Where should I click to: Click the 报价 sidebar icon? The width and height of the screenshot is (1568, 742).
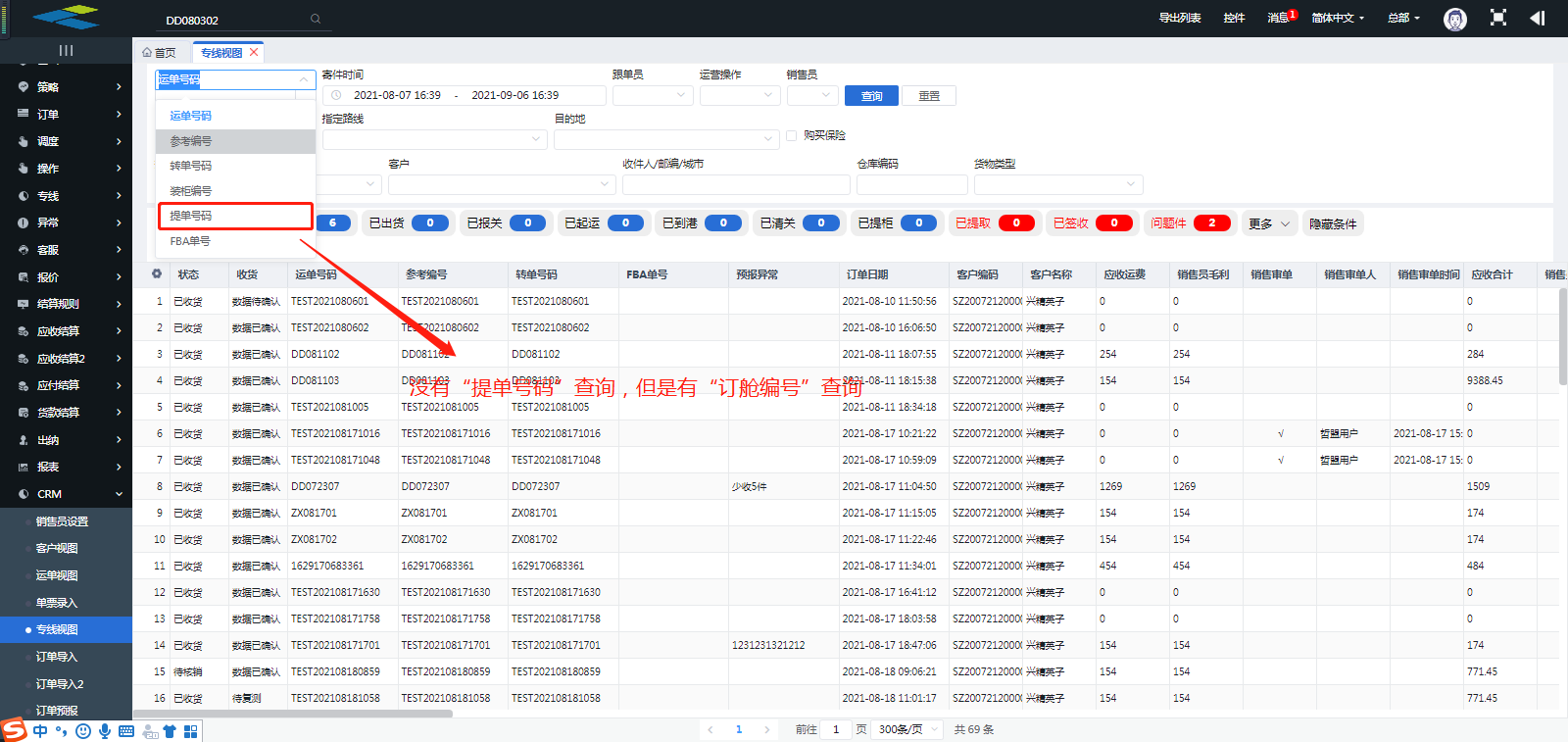(x=24, y=276)
